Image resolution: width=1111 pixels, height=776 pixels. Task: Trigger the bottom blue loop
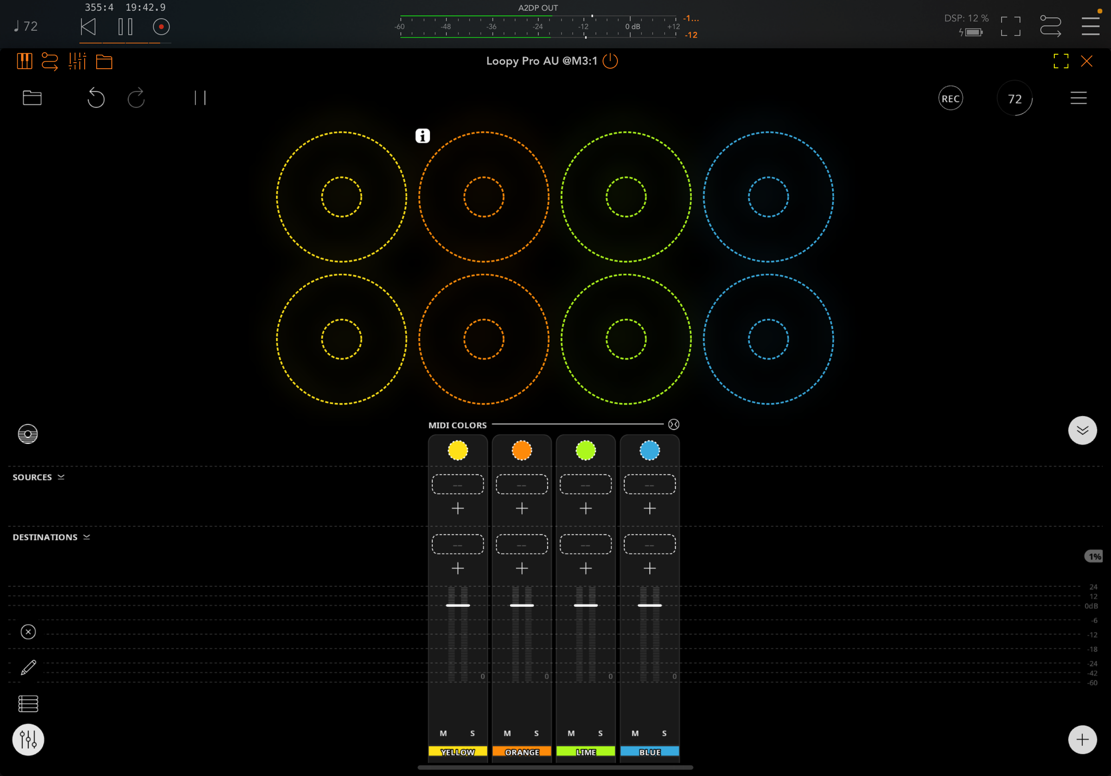769,339
